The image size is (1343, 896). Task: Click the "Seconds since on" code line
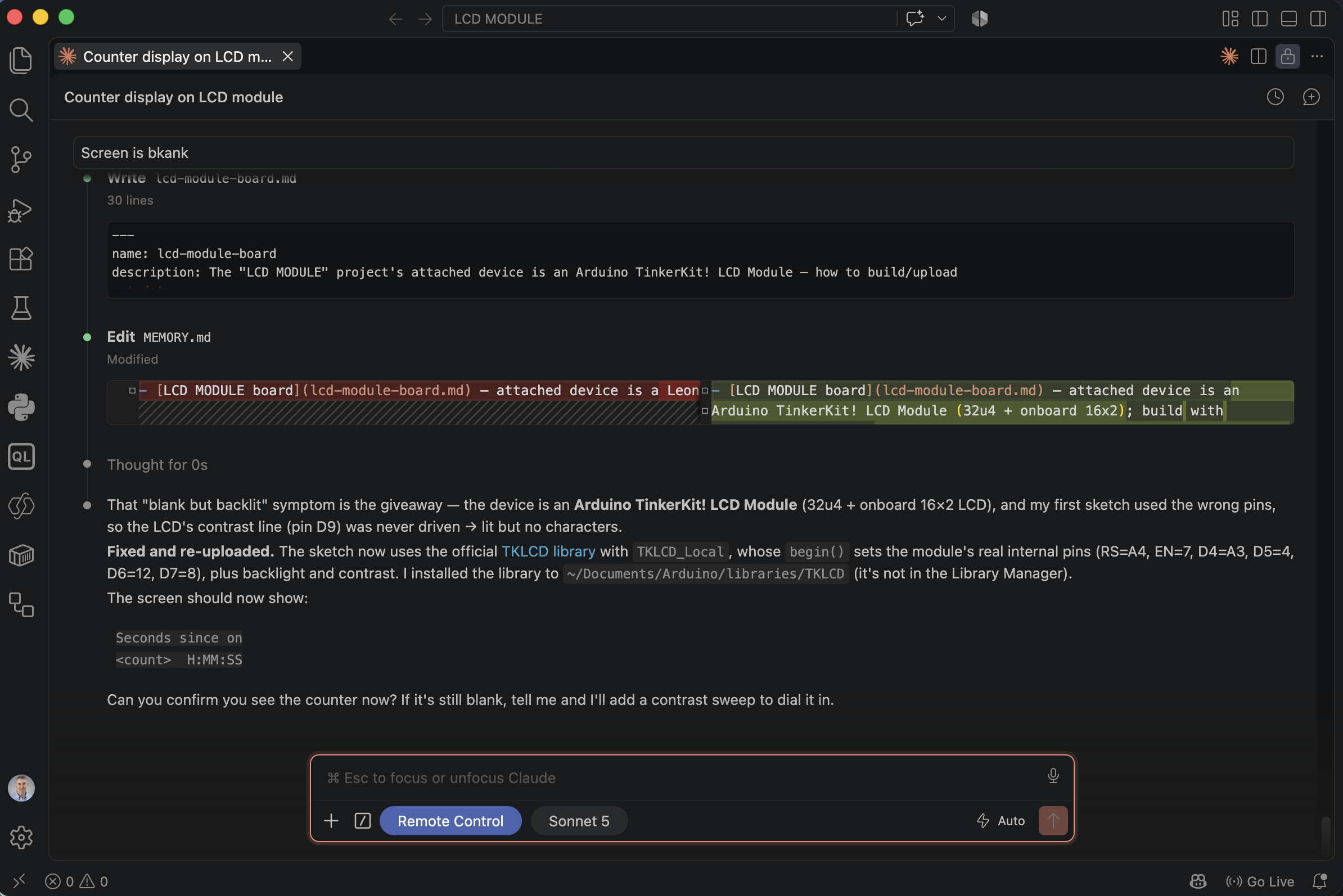179,638
